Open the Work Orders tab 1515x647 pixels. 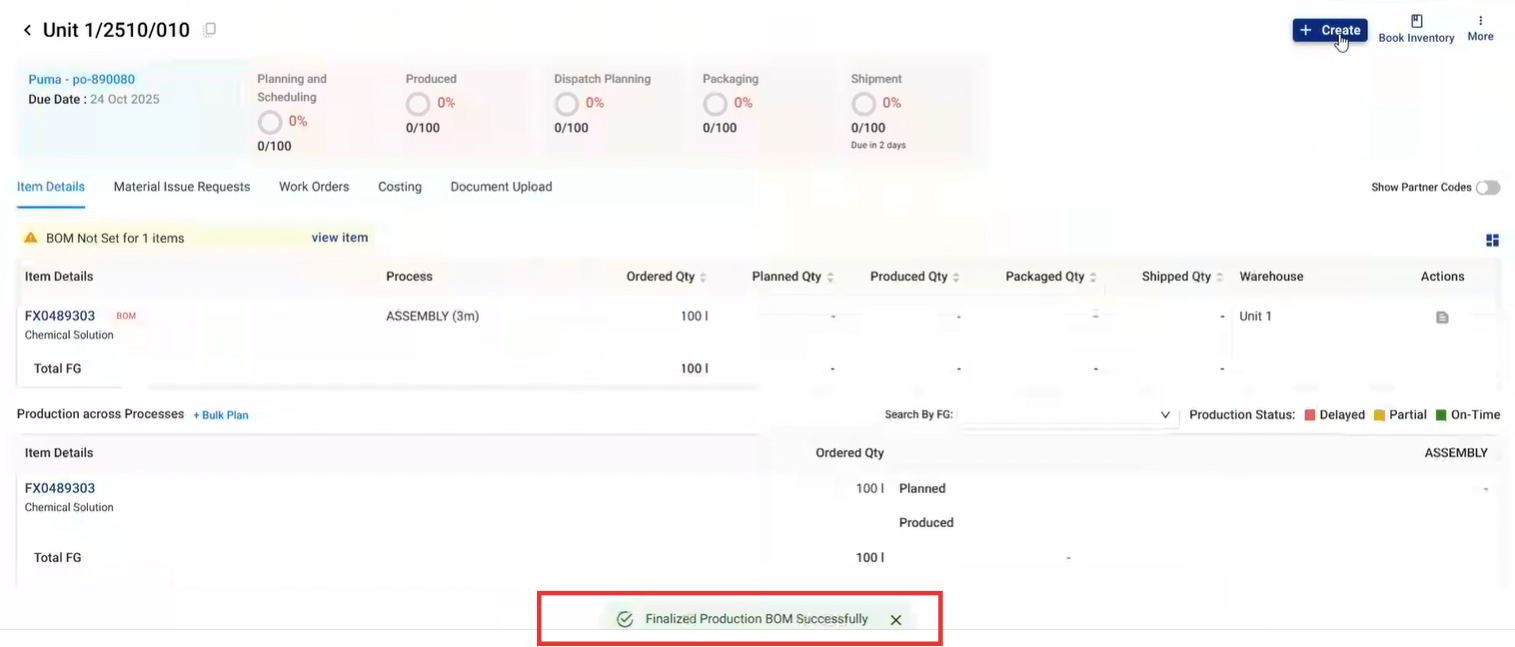314,187
